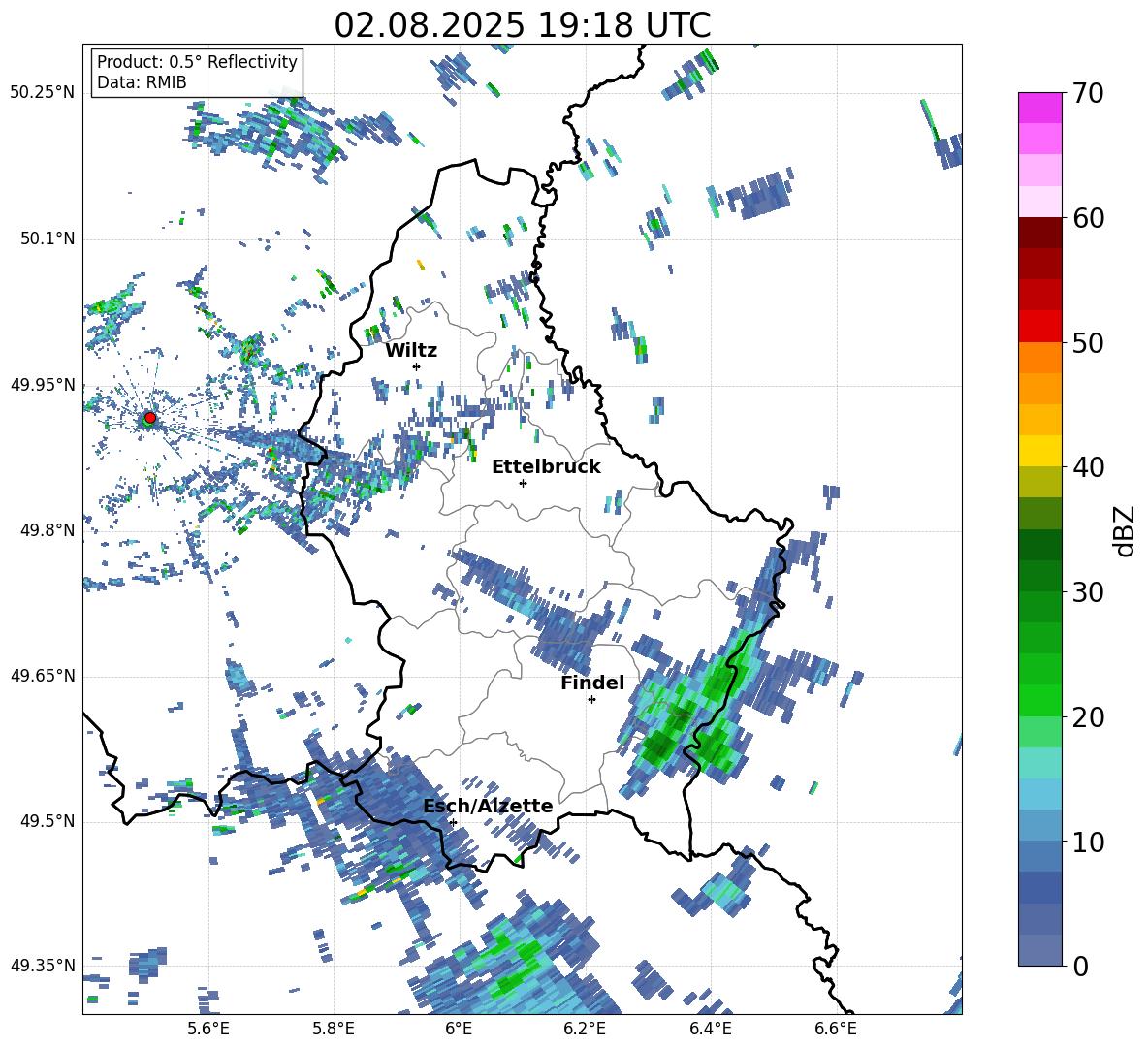The width and height of the screenshot is (1148, 1048).
Task: Click the 60 colorbar tick value
Action: click(x=1088, y=218)
